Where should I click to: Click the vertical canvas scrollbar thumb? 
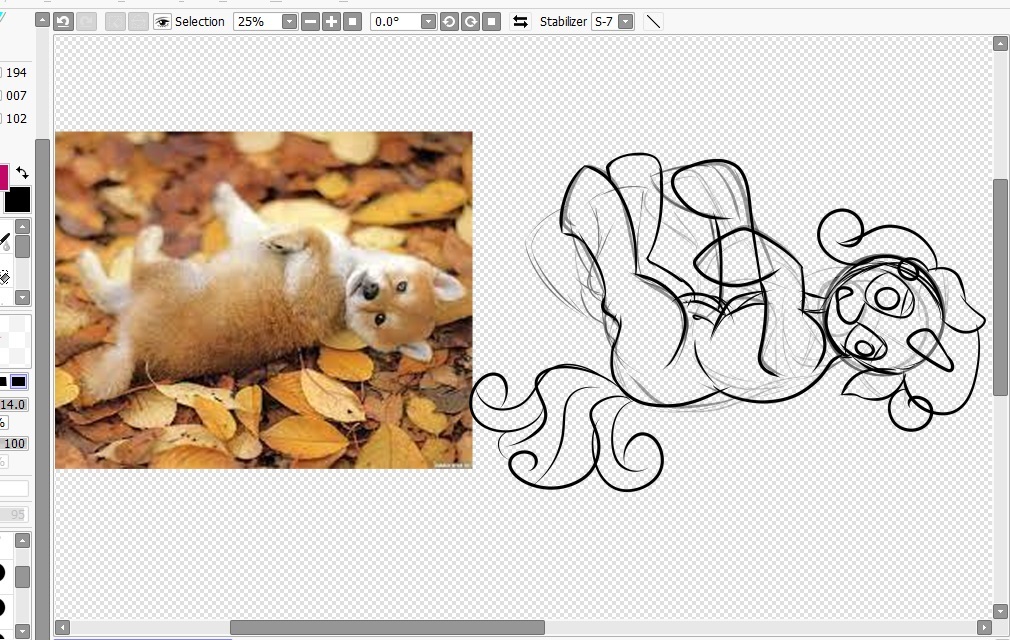[1000, 288]
